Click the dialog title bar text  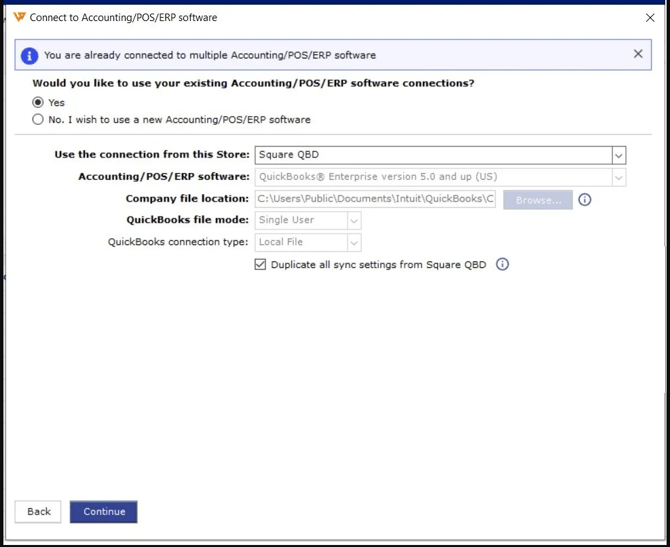tap(123, 17)
